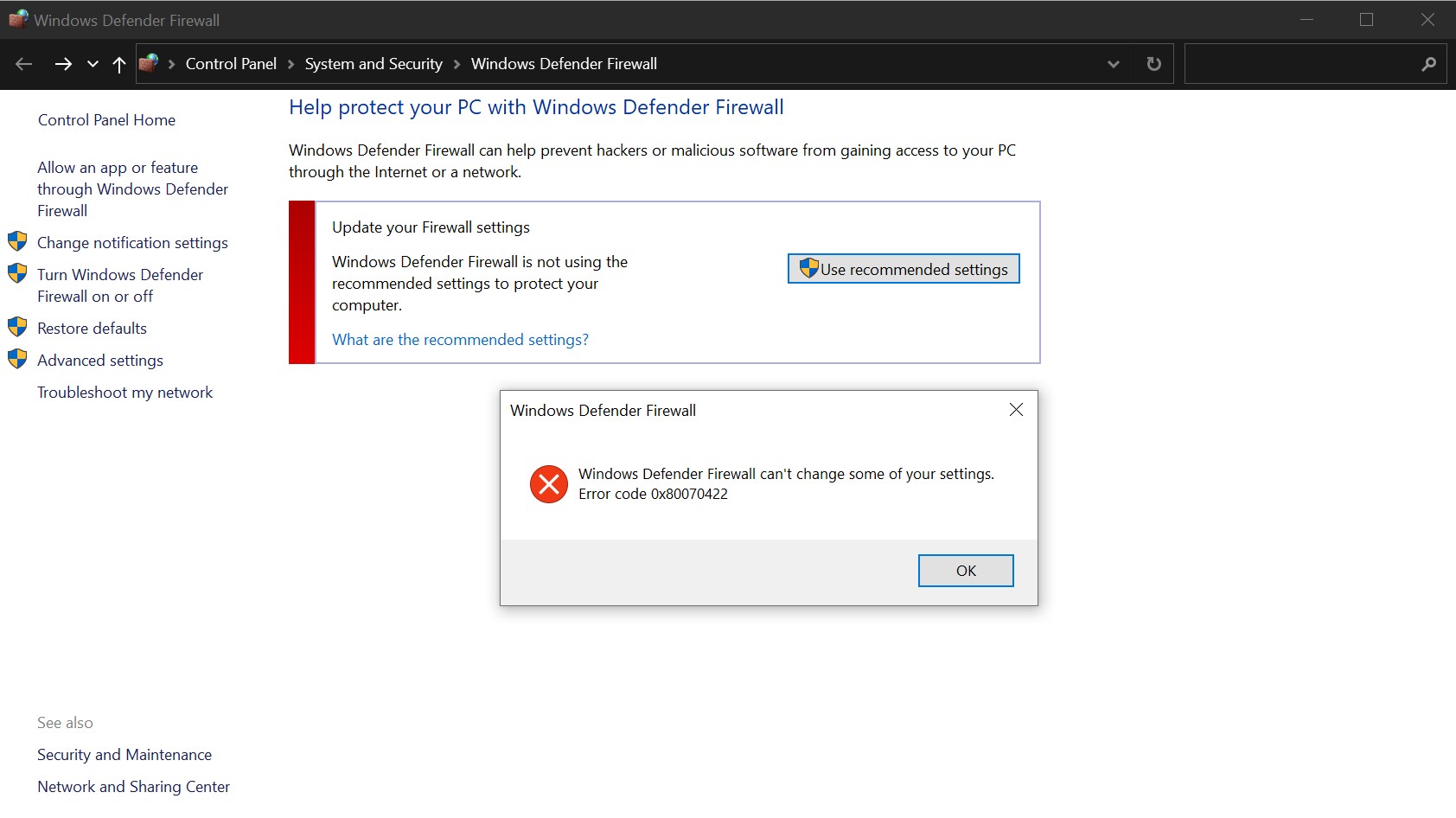Open Turn Windows Defender Firewall on or off
Viewport: 1456px width, 818px height.
pyautogui.click(x=120, y=285)
